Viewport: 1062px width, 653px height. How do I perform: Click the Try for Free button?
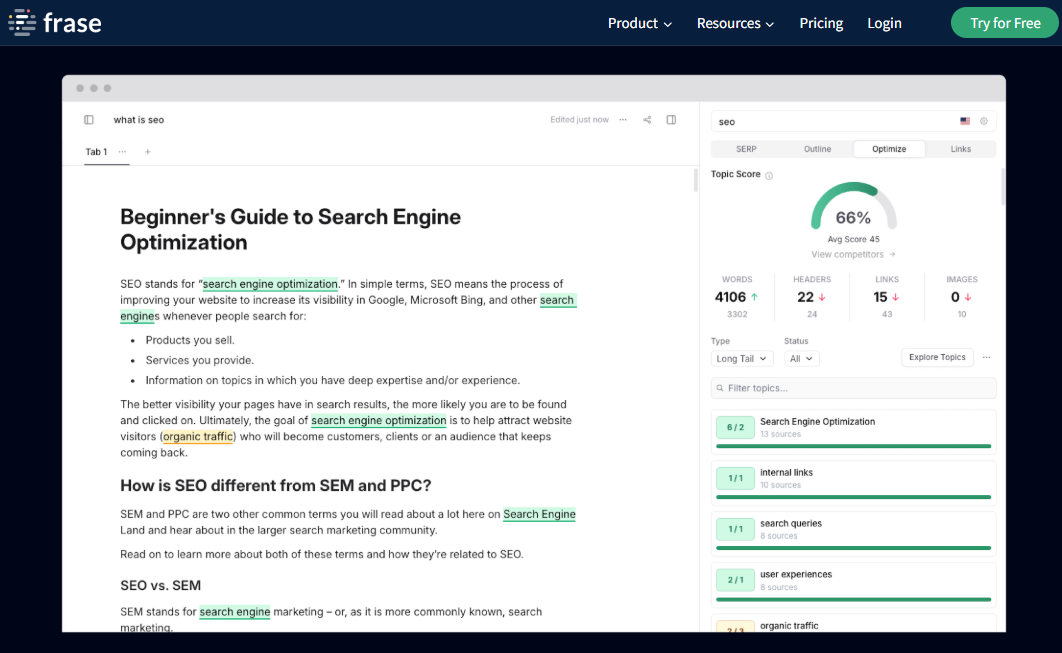1005,23
